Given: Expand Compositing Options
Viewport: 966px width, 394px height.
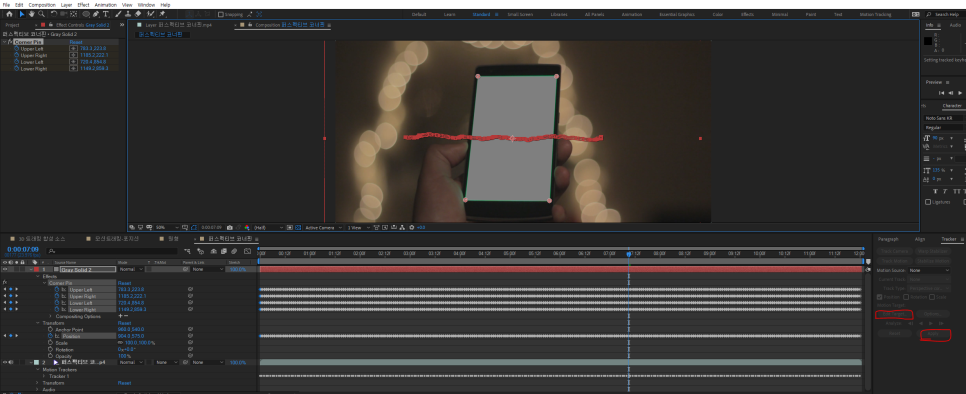Looking at the screenshot, I should 51,316.
